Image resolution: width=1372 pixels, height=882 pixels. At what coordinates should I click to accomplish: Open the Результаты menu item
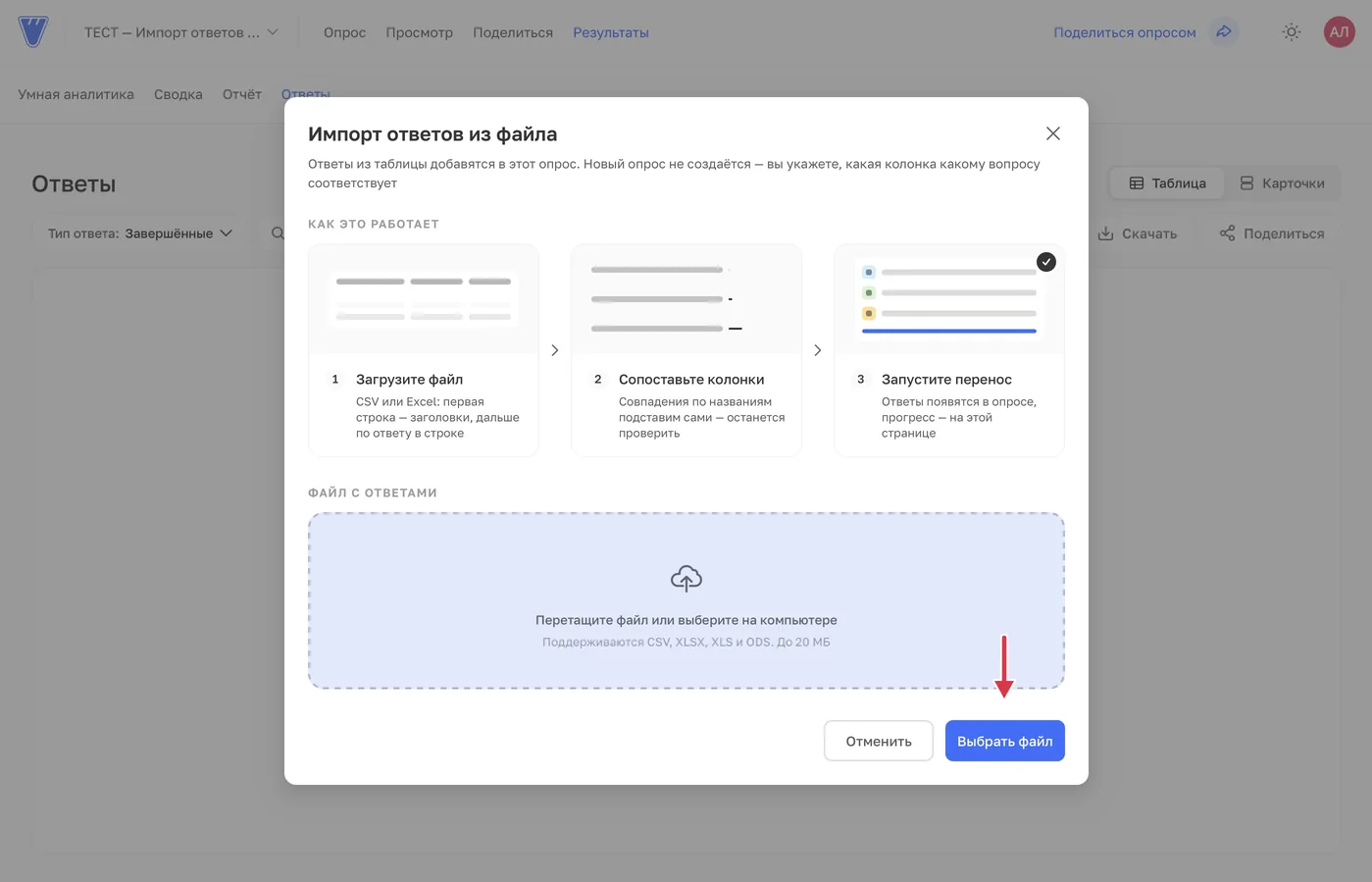pyautogui.click(x=611, y=32)
